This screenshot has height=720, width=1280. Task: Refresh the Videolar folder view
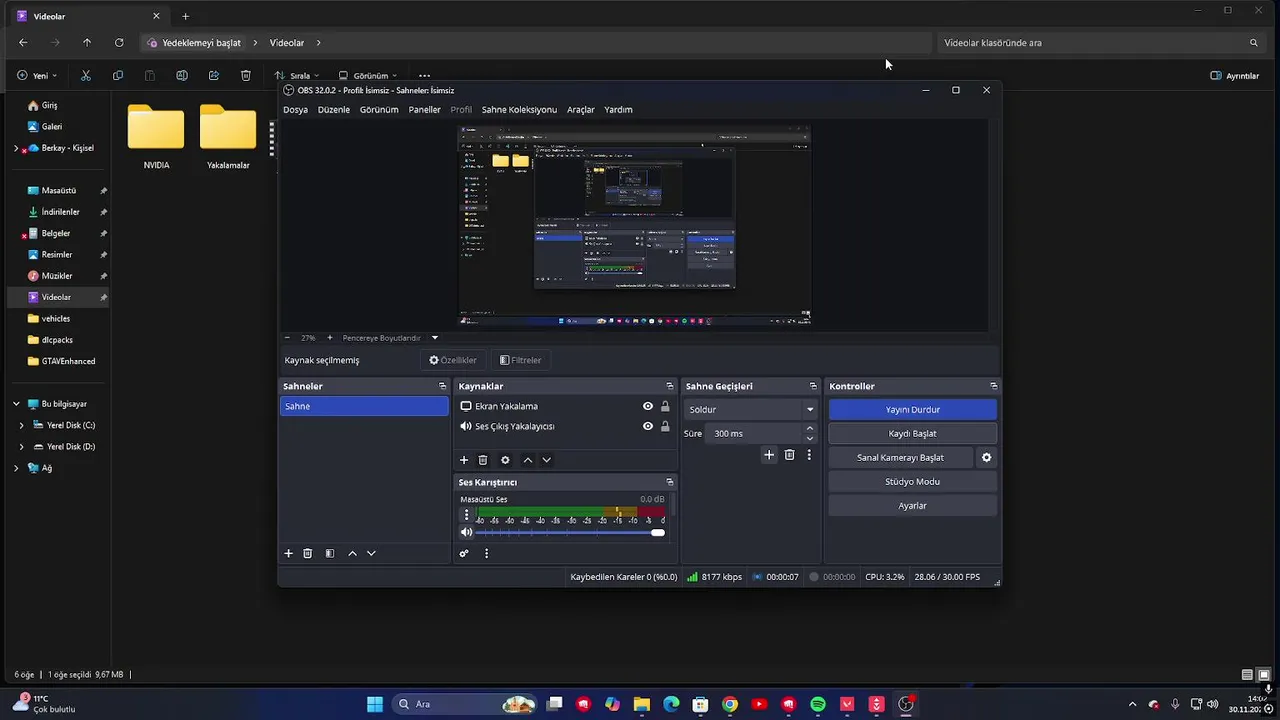click(119, 43)
